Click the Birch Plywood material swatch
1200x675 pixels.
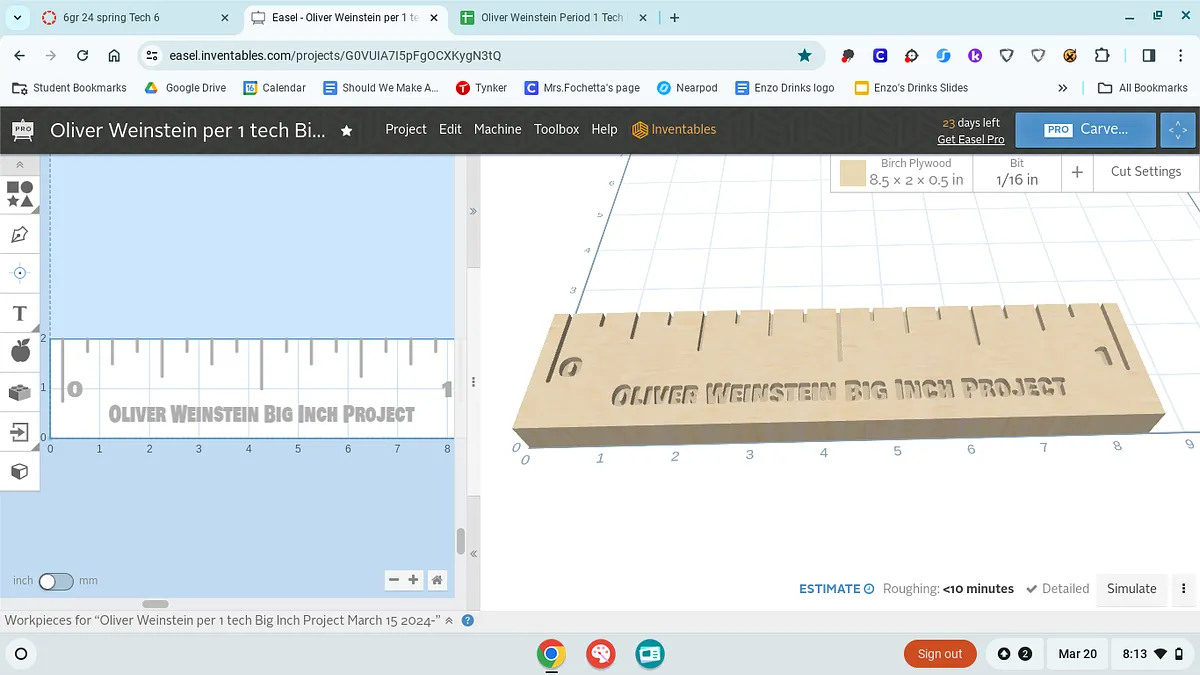coord(852,173)
